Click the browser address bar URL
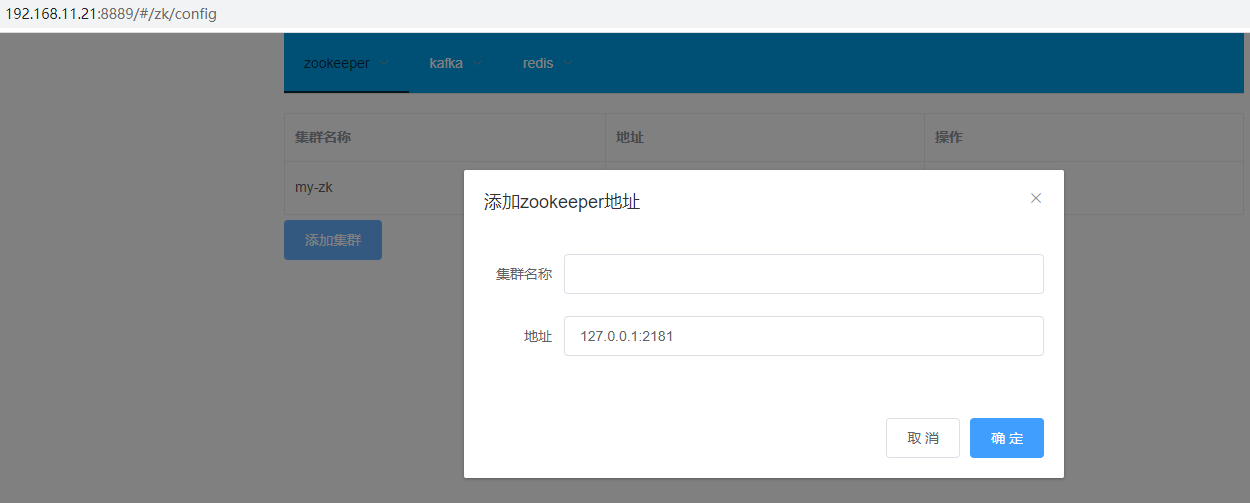The width and height of the screenshot is (1250, 503). (x=111, y=15)
